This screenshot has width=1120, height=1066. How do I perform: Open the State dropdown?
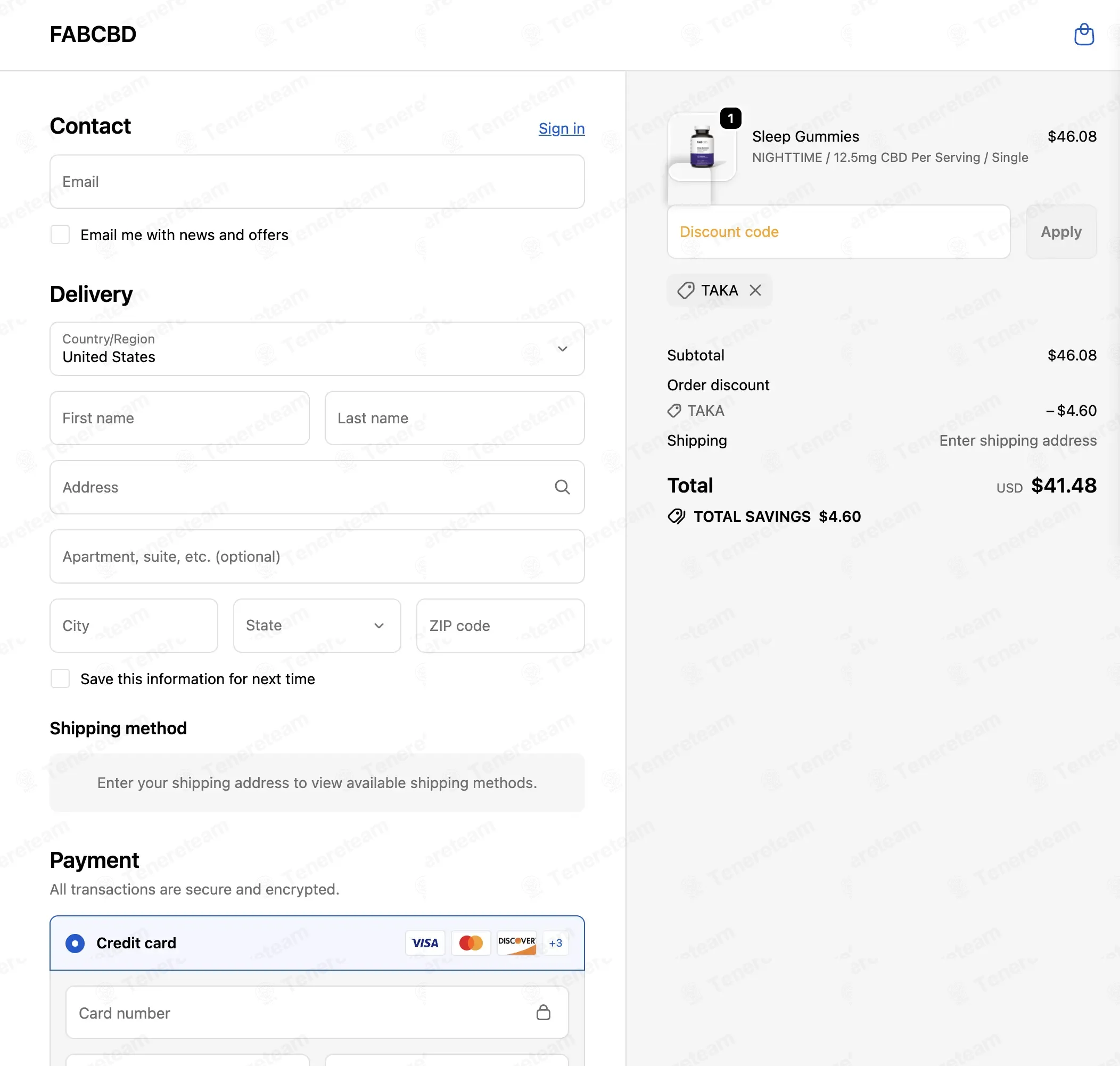tap(317, 626)
